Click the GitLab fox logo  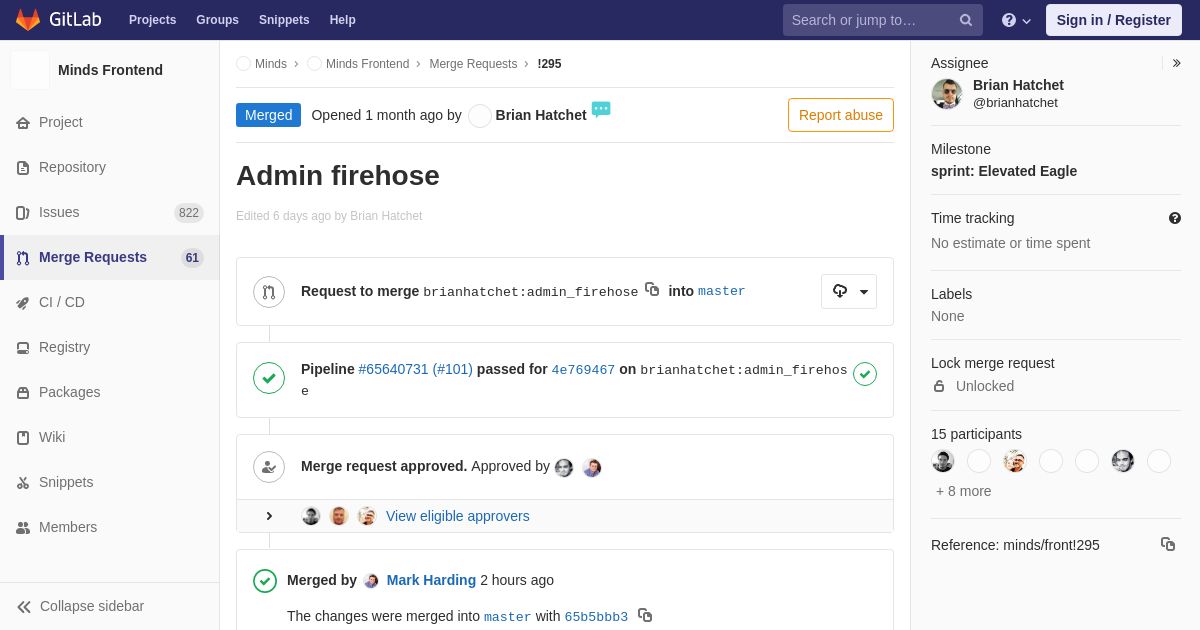coord(28,20)
